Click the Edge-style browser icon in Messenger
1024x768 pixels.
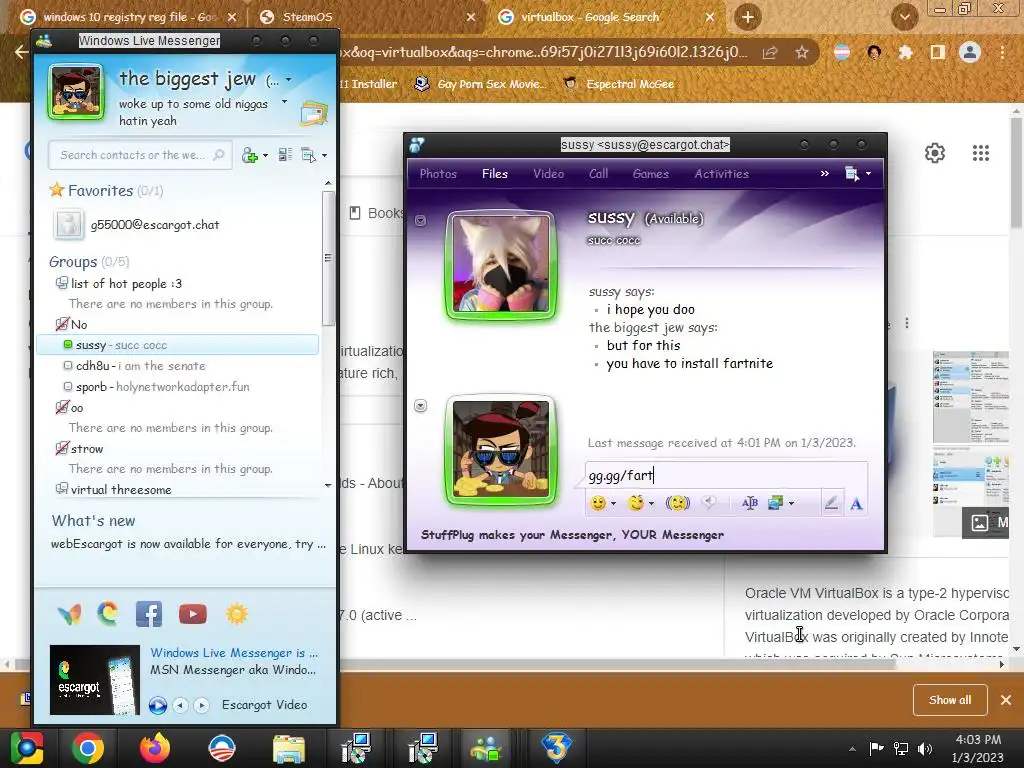pos(108,614)
